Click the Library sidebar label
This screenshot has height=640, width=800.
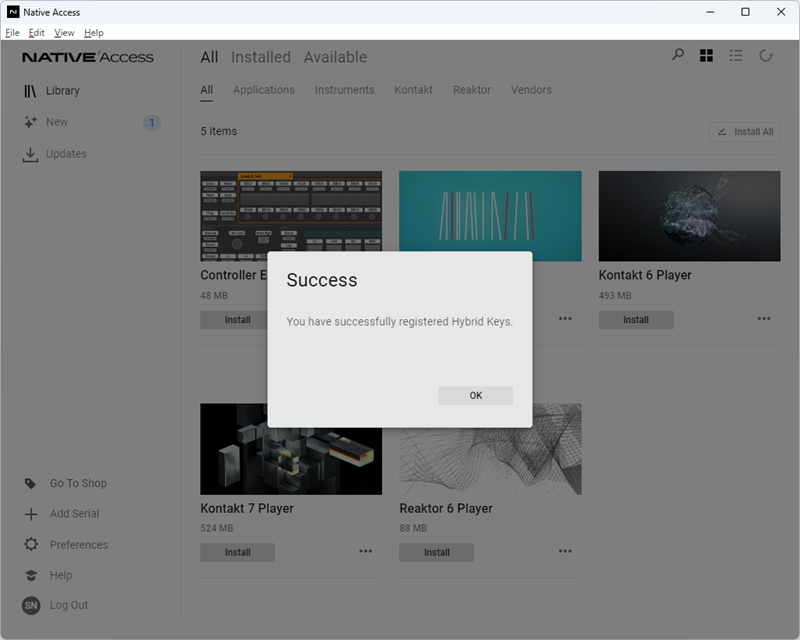(x=63, y=91)
